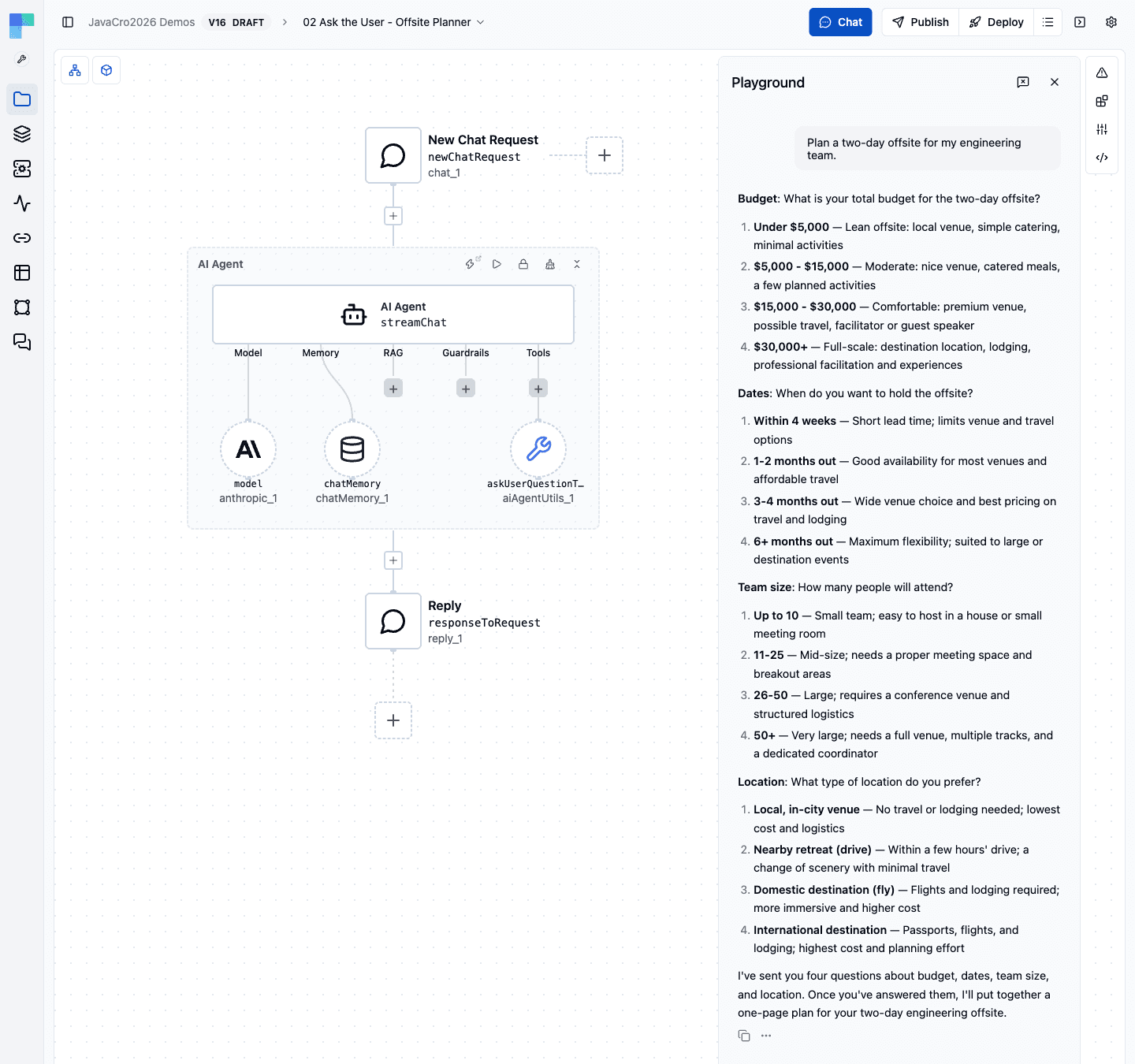Click the Chat button
This screenshot has width=1135, height=1064.
840,22
